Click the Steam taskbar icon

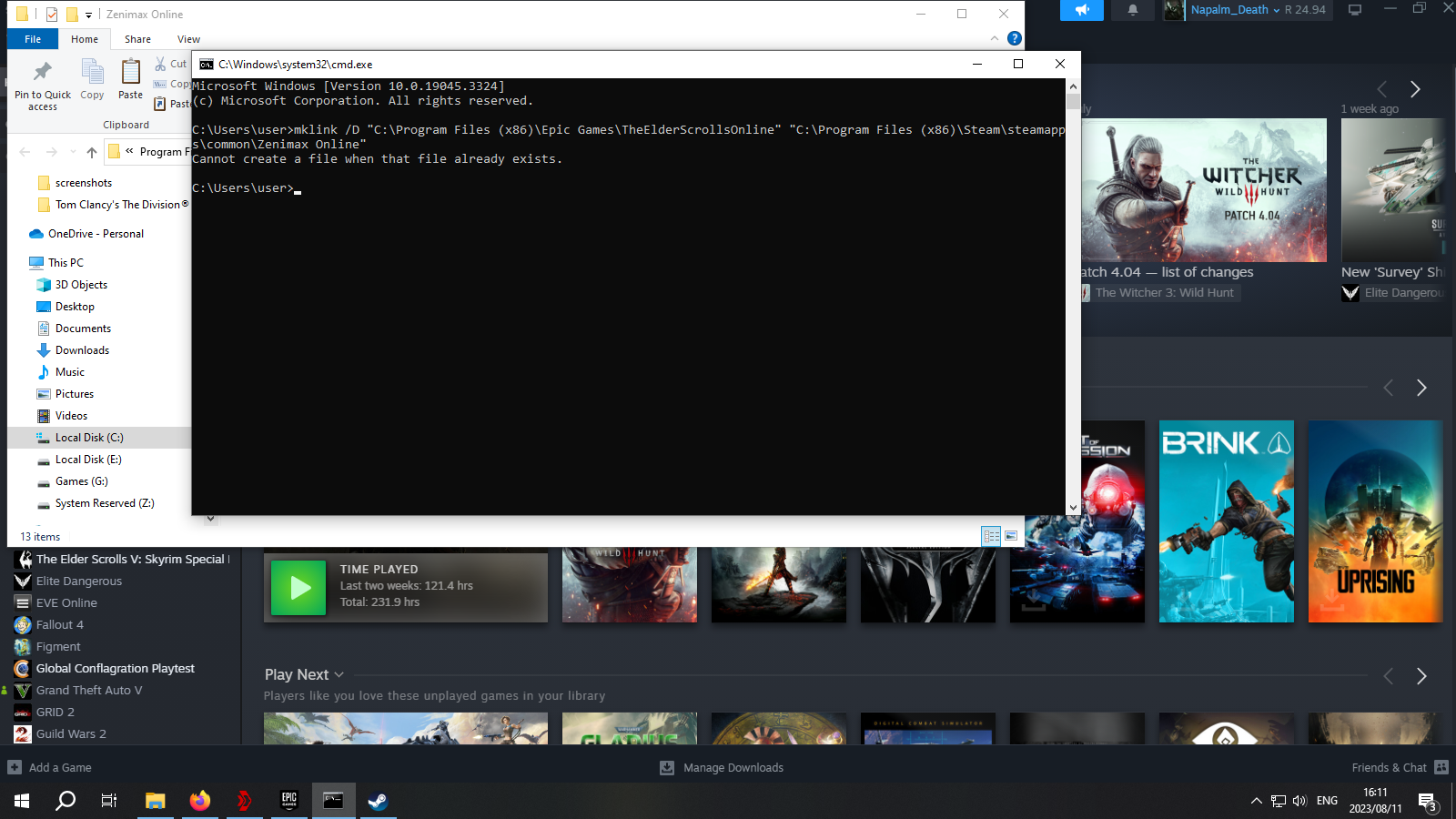tap(378, 801)
